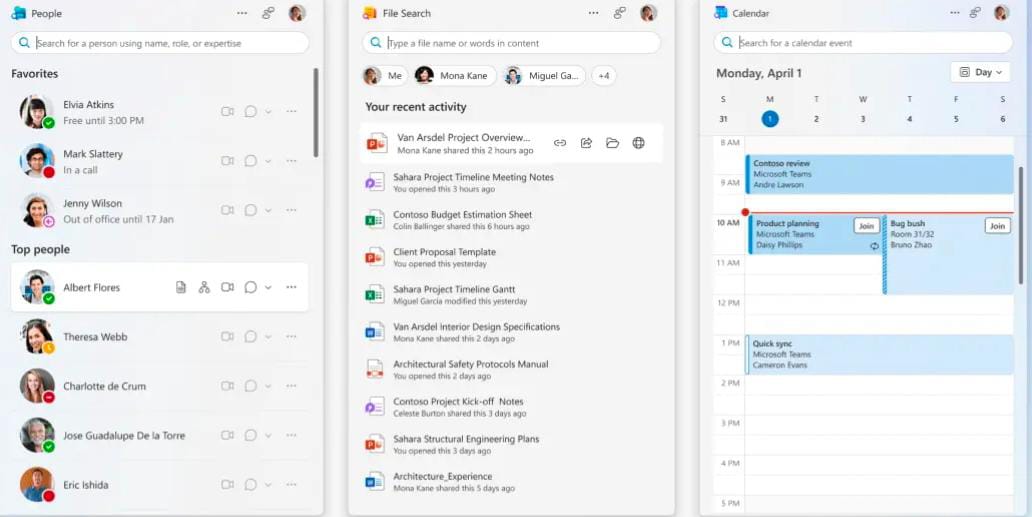The width and height of the screenshot is (1032, 517).
Task: Filter files by Mona Kane
Action: click(x=455, y=76)
